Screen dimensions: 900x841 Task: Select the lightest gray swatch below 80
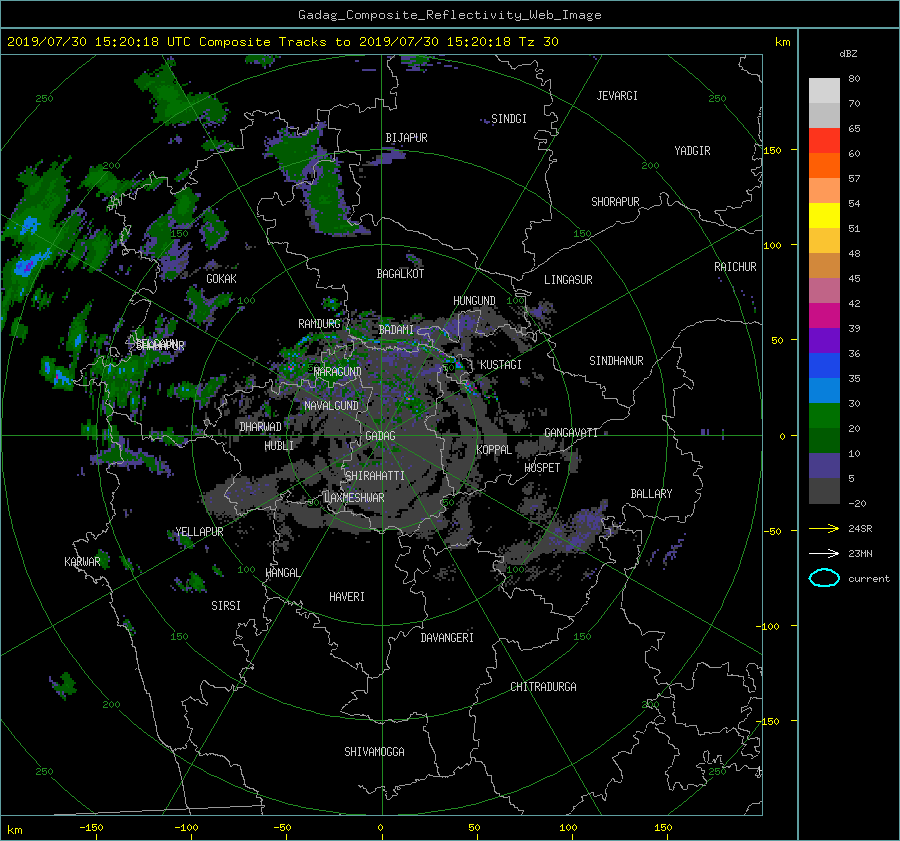tap(824, 90)
